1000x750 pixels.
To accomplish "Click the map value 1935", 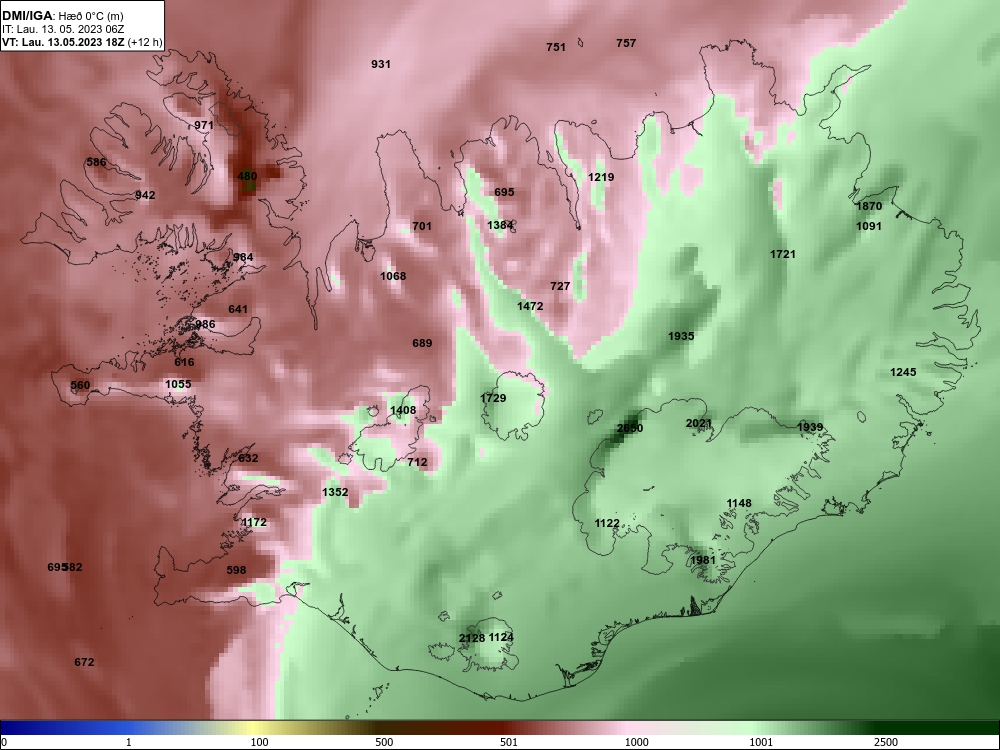I will tap(681, 335).
